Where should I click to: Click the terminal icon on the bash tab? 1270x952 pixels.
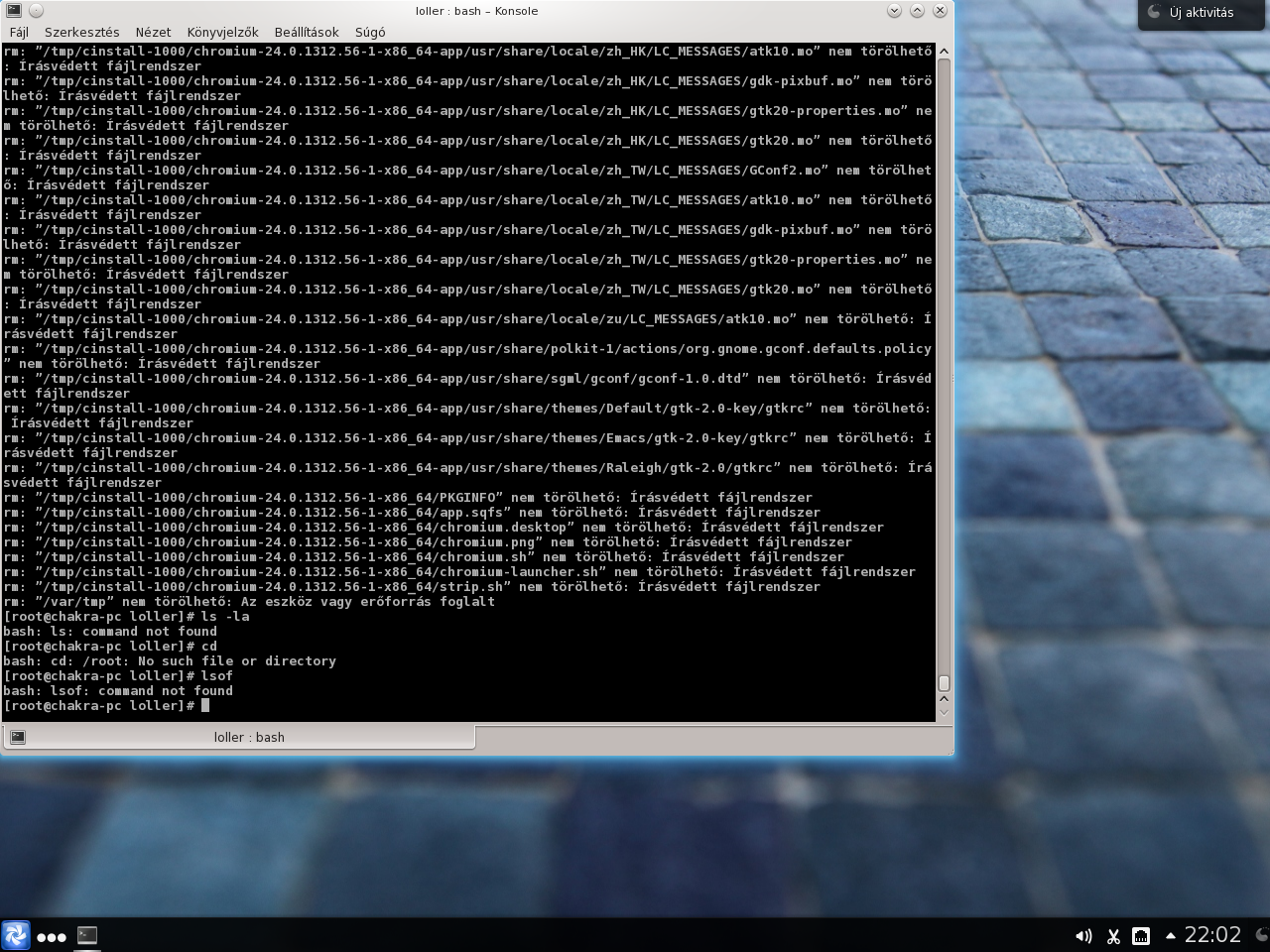pos(18,737)
